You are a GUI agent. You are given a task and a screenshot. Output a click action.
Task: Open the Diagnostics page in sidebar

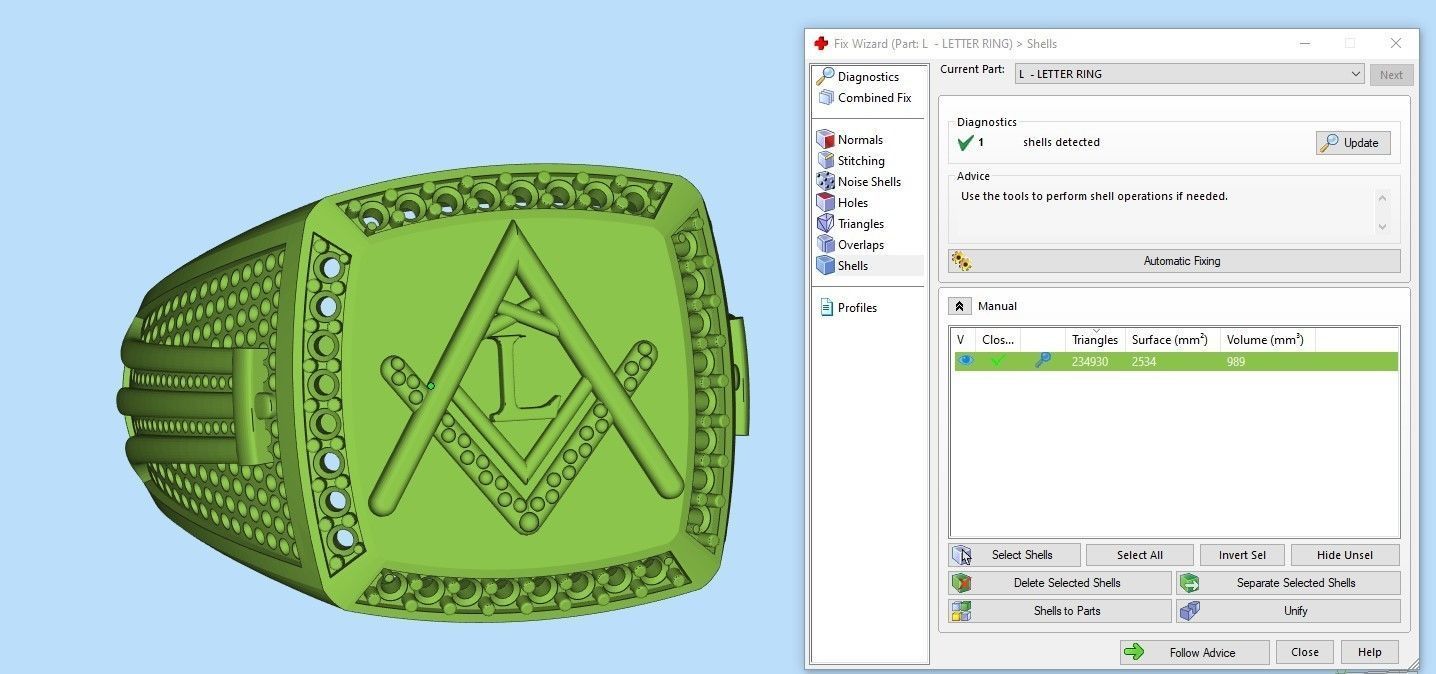point(868,77)
